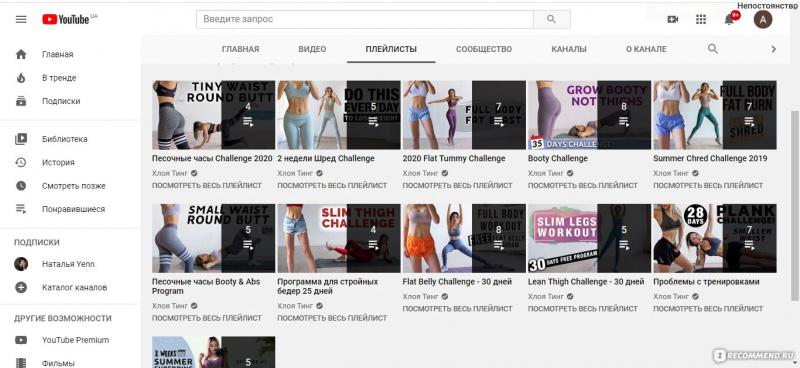Open the Booty Challenge playlist thumbnail

coord(589,115)
